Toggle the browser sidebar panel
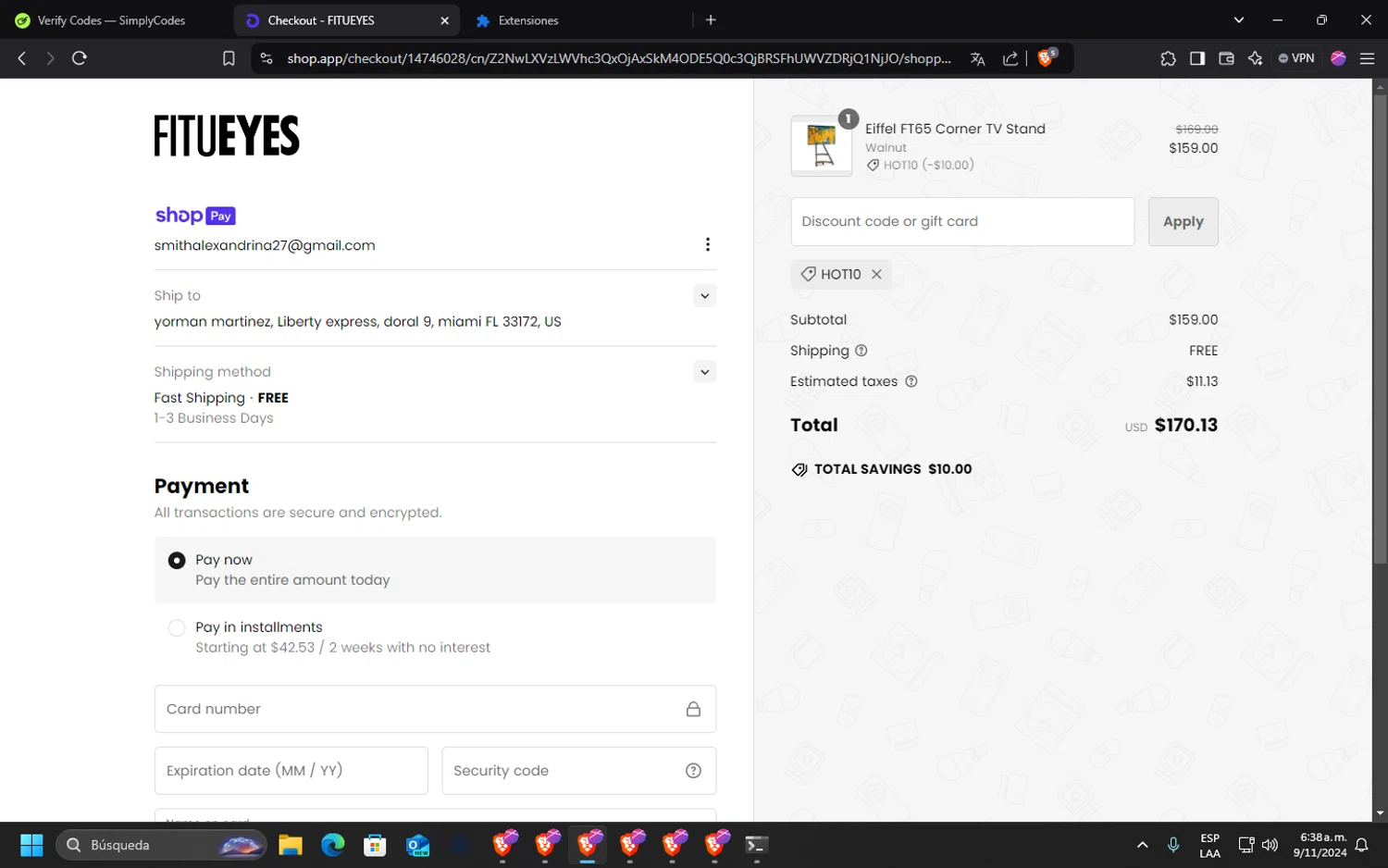Screen dimensions: 1388x868 coord(1197,58)
